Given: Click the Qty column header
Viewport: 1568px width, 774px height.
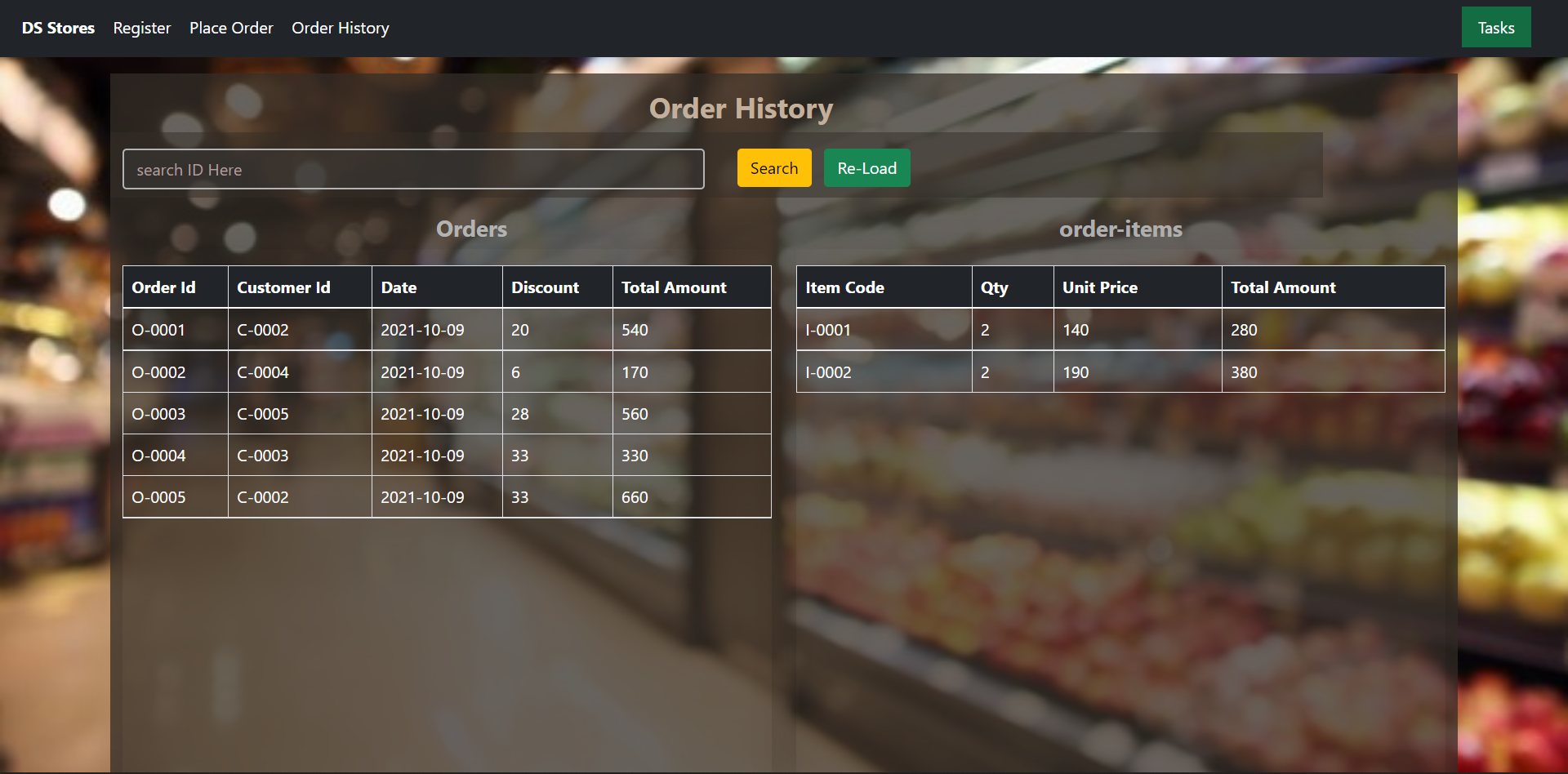Looking at the screenshot, I should 1013,287.
